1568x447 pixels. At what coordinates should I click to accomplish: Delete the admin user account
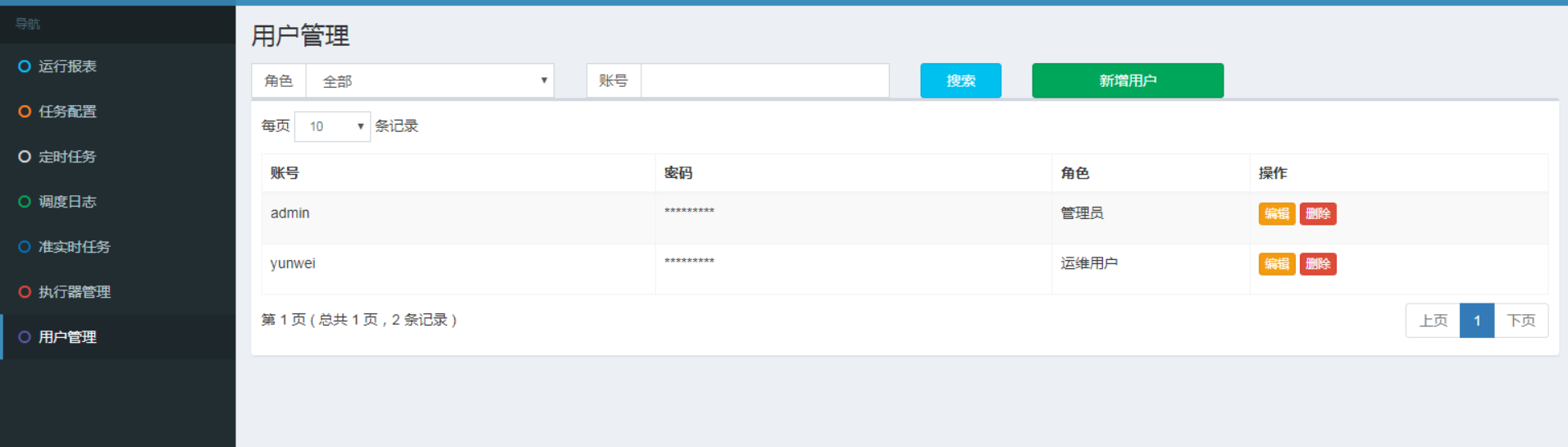[x=1318, y=214]
